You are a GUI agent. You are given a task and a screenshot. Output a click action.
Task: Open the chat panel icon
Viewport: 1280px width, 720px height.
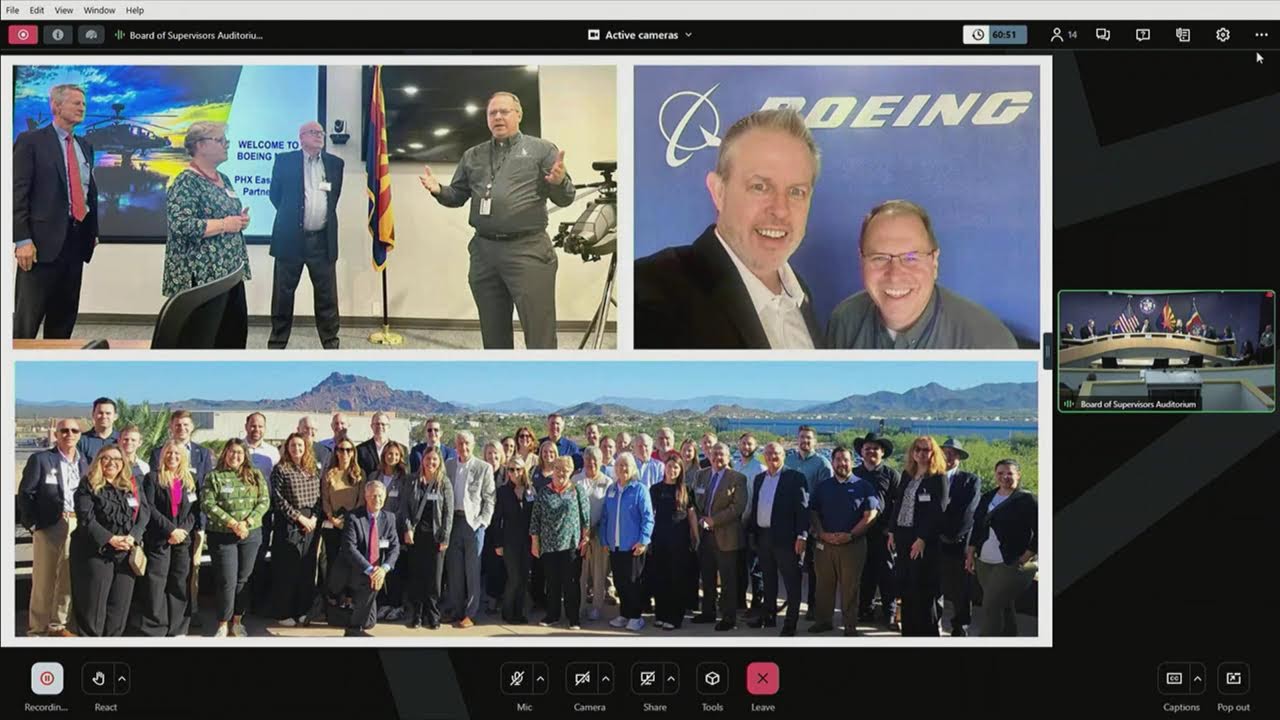click(1103, 35)
